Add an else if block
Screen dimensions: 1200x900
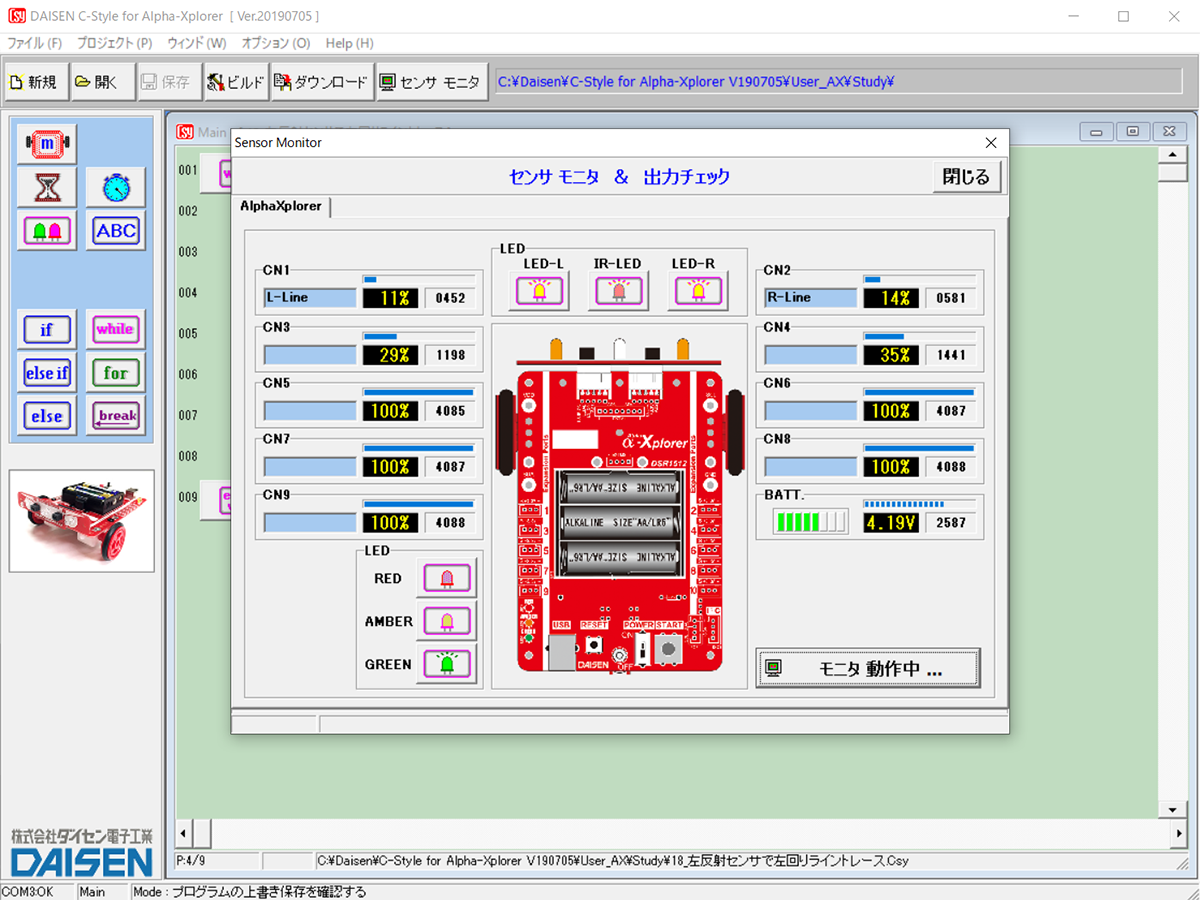point(46,373)
